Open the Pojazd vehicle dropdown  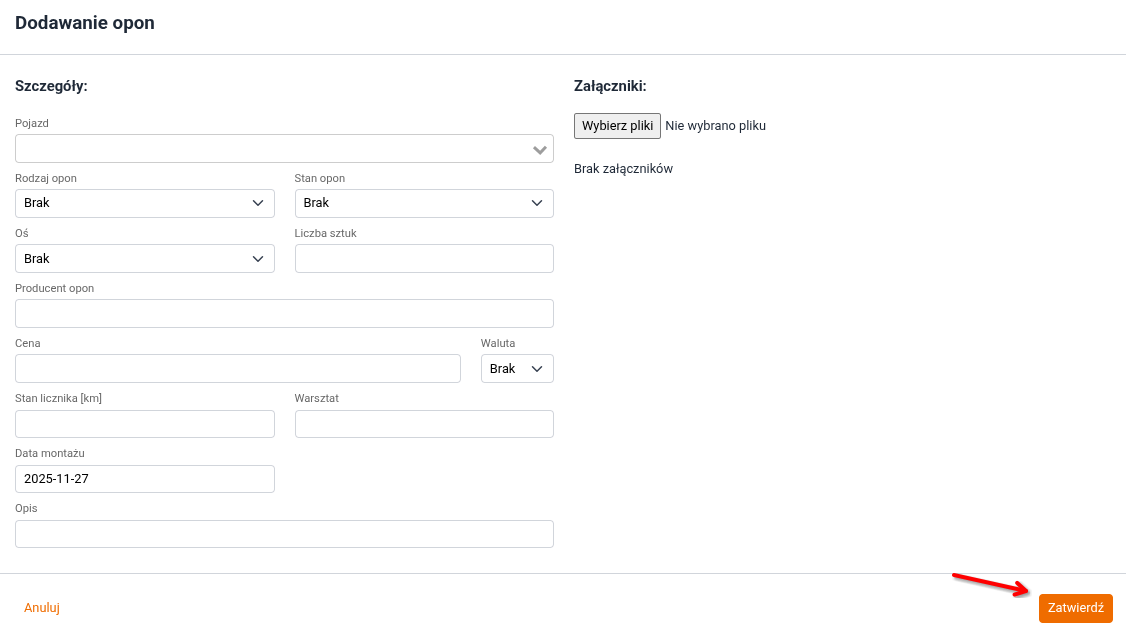[x=270, y=149]
